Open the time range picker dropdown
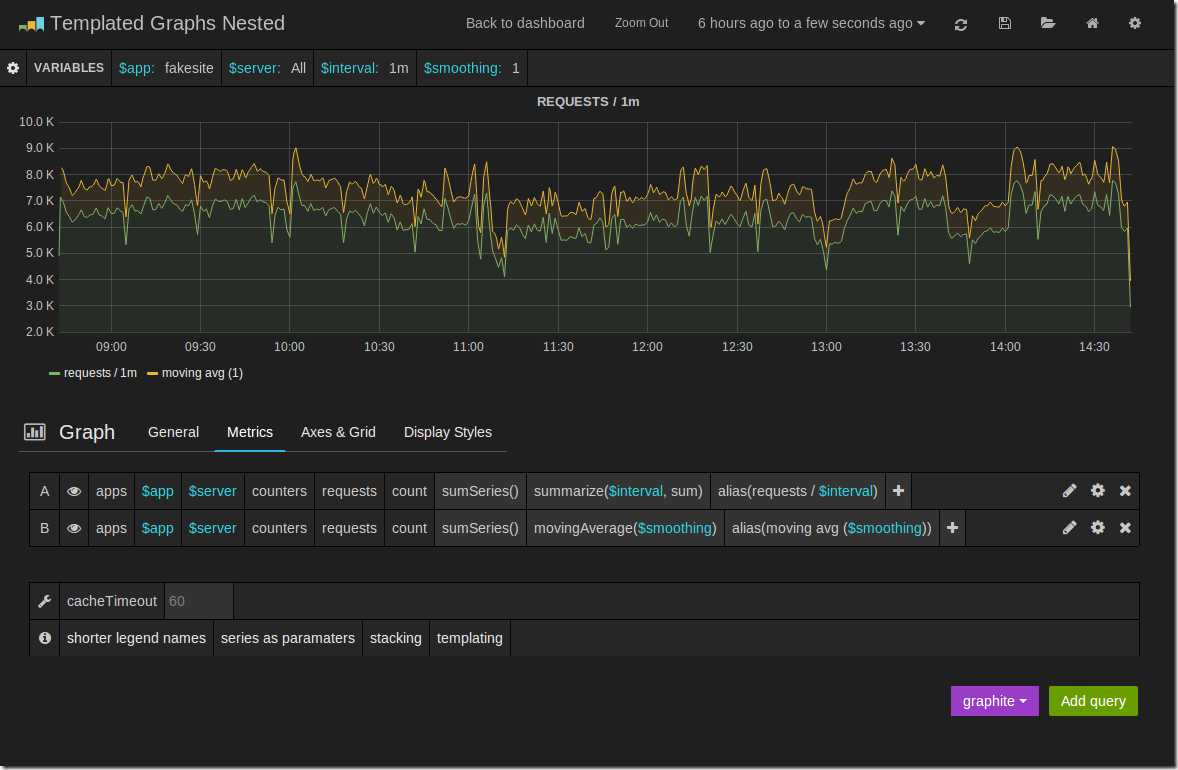Image resolution: width=1178 pixels, height=770 pixels. click(x=811, y=23)
